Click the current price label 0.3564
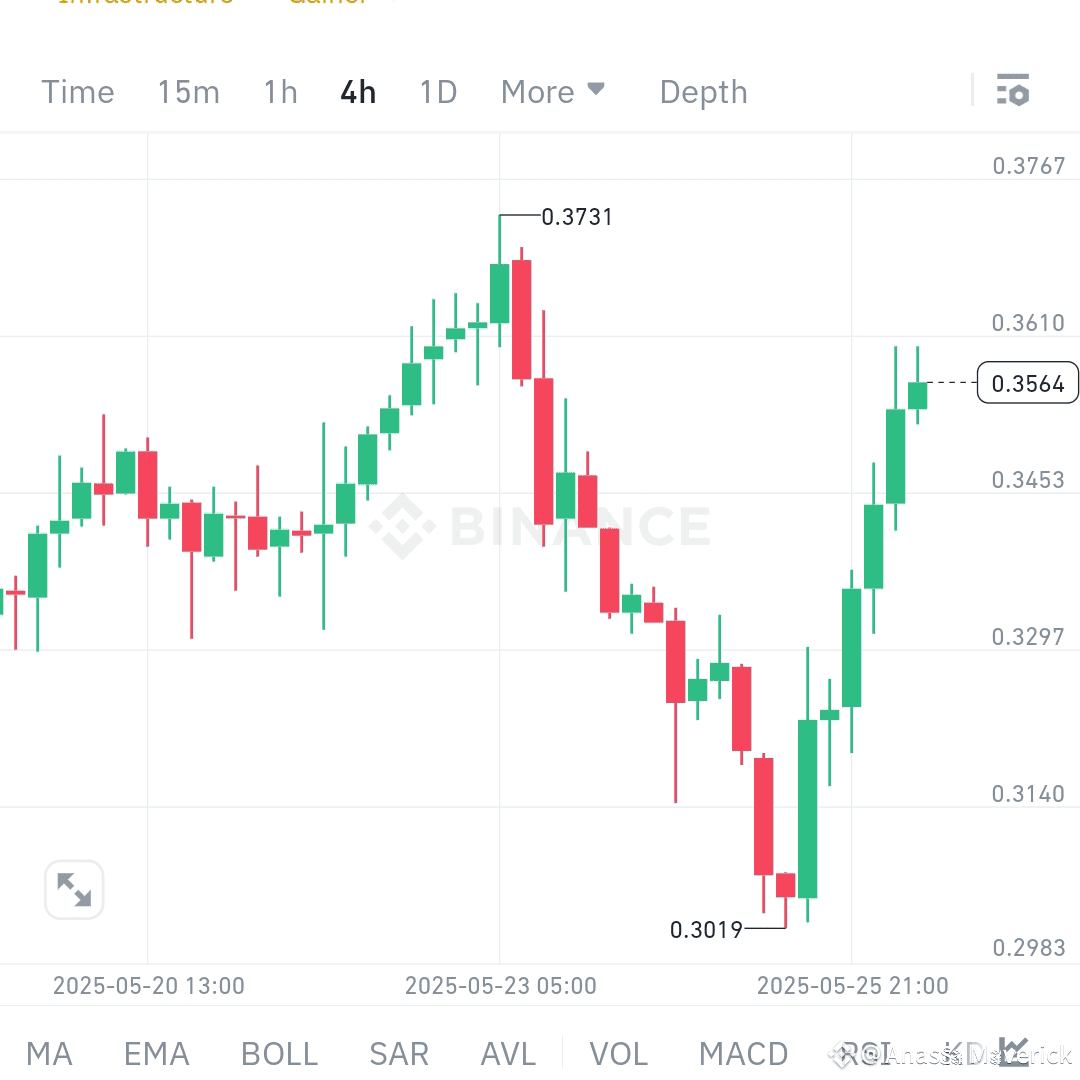The width and height of the screenshot is (1080, 1080). tap(1027, 383)
